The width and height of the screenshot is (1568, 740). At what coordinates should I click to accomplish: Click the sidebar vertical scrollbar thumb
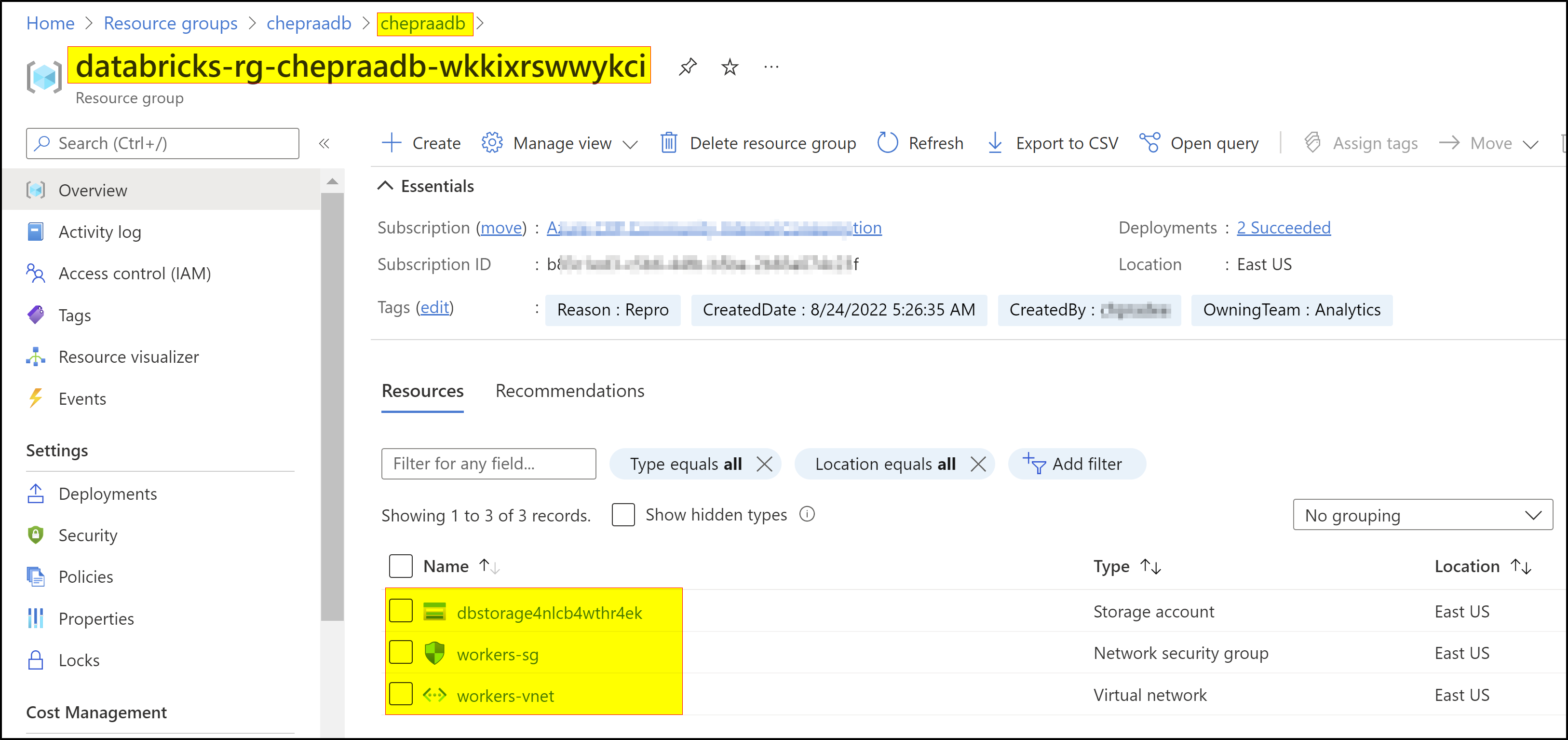332,406
